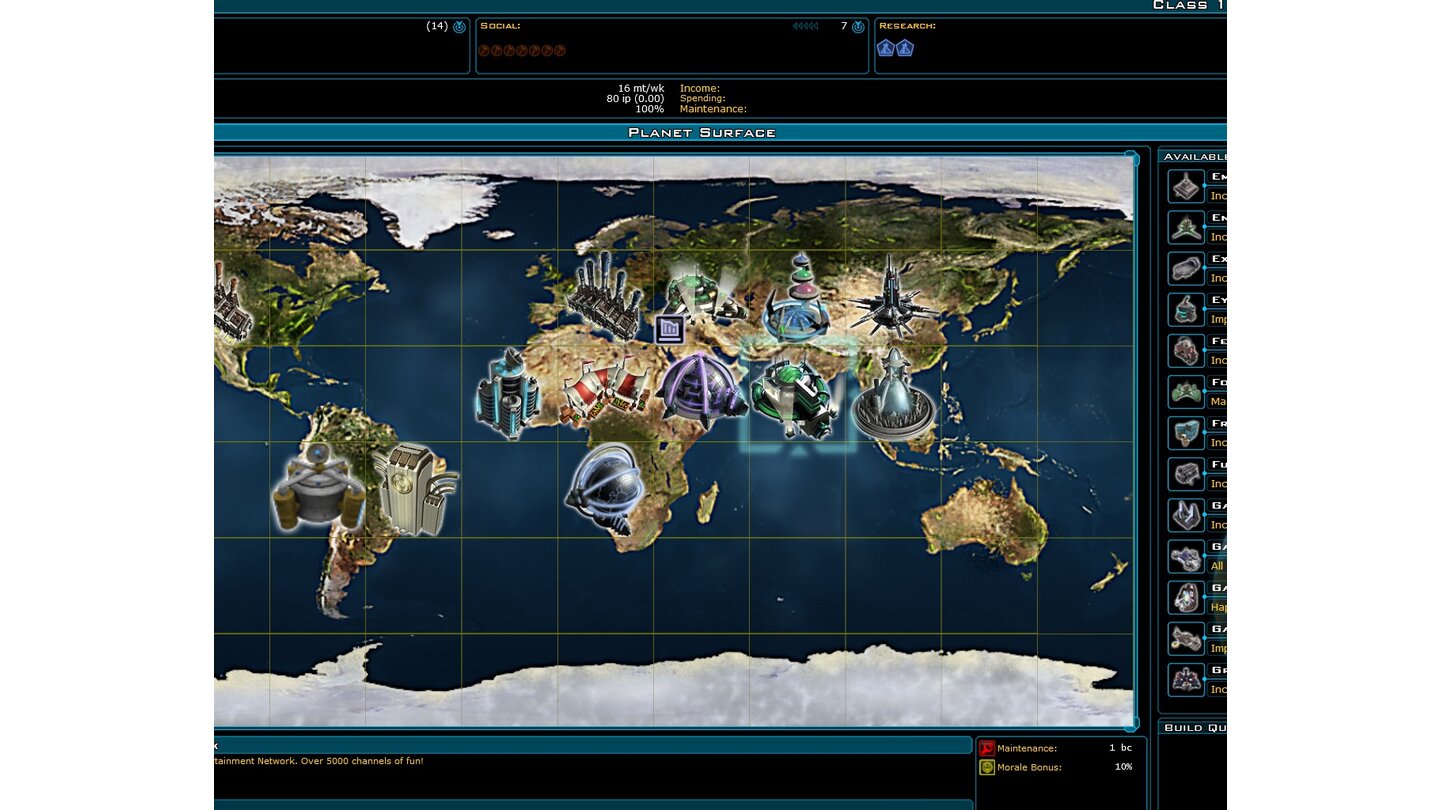
Task: Click the 'Income:' label
Action: [699, 88]
